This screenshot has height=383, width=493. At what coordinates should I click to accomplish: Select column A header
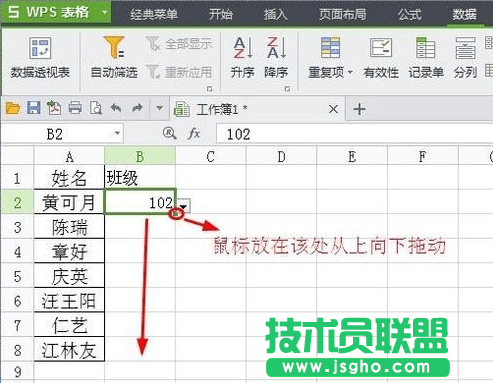click(69, 156)
